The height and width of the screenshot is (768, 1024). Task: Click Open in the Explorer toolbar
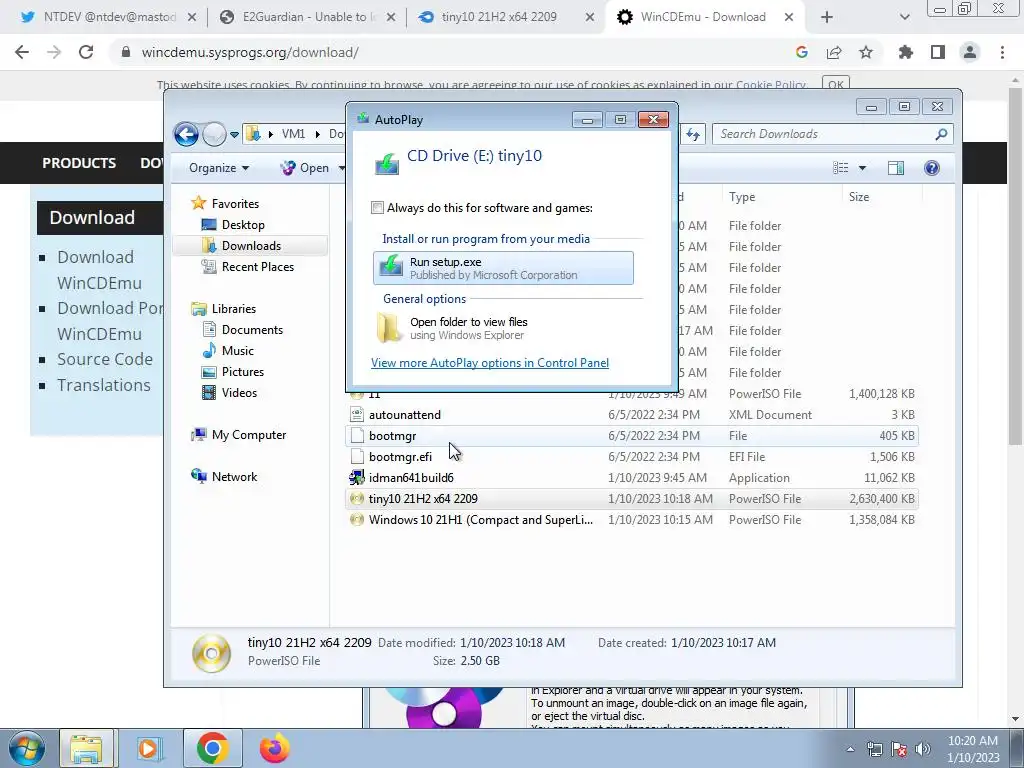coord(307,168)
